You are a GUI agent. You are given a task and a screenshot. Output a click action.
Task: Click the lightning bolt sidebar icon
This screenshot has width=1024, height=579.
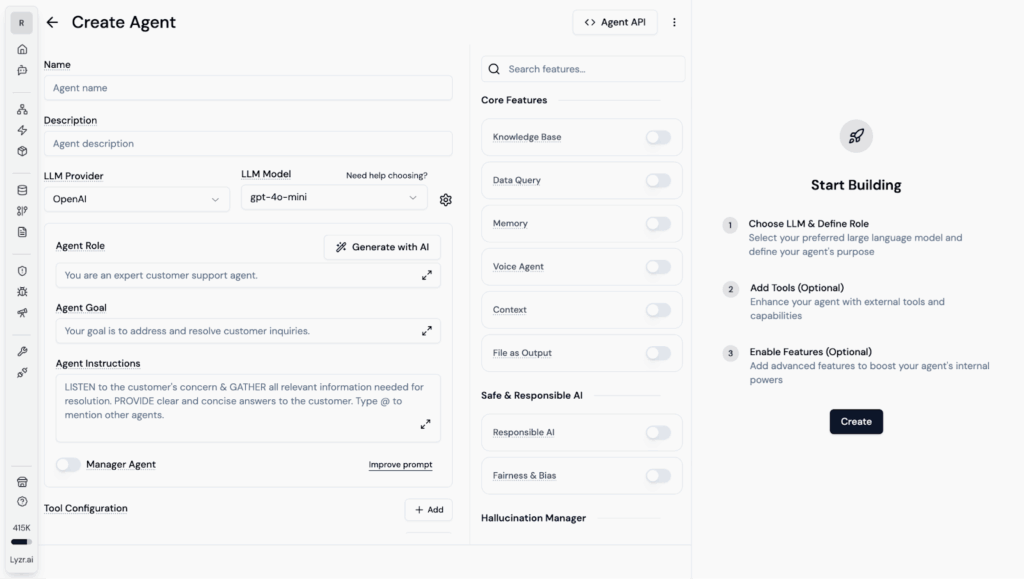click(x=22, y=130)
